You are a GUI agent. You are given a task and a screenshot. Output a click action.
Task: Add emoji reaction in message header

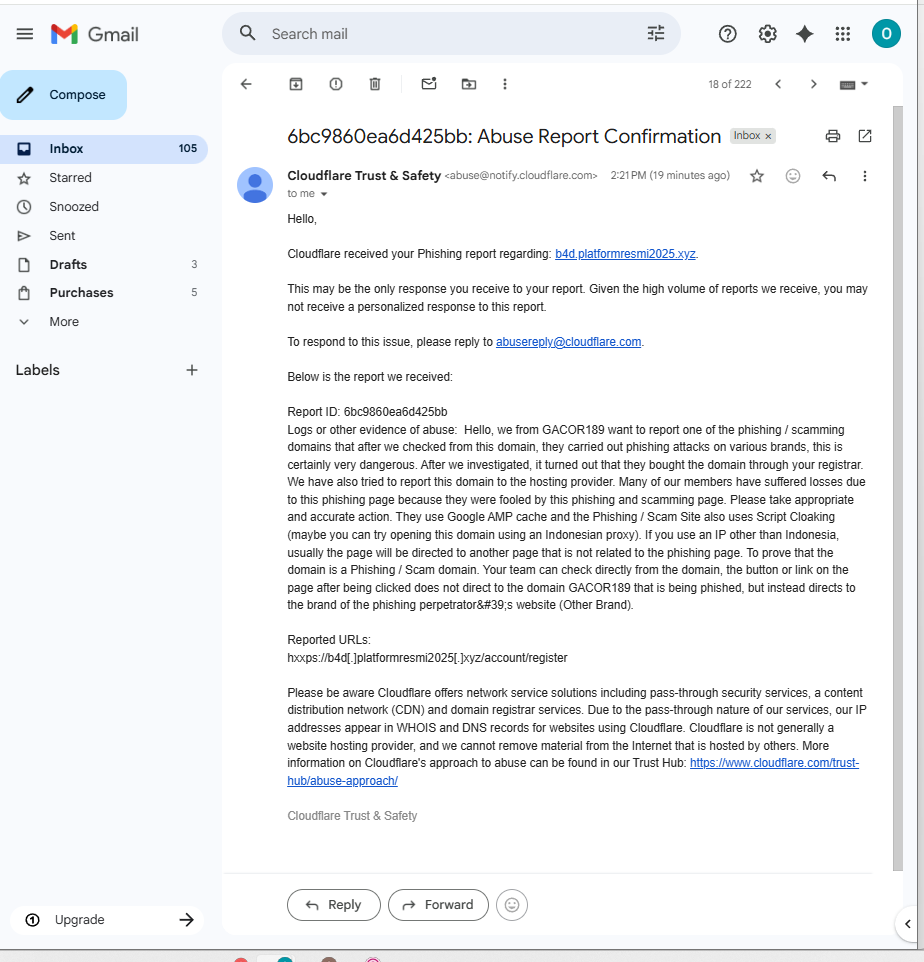[793, 176]
